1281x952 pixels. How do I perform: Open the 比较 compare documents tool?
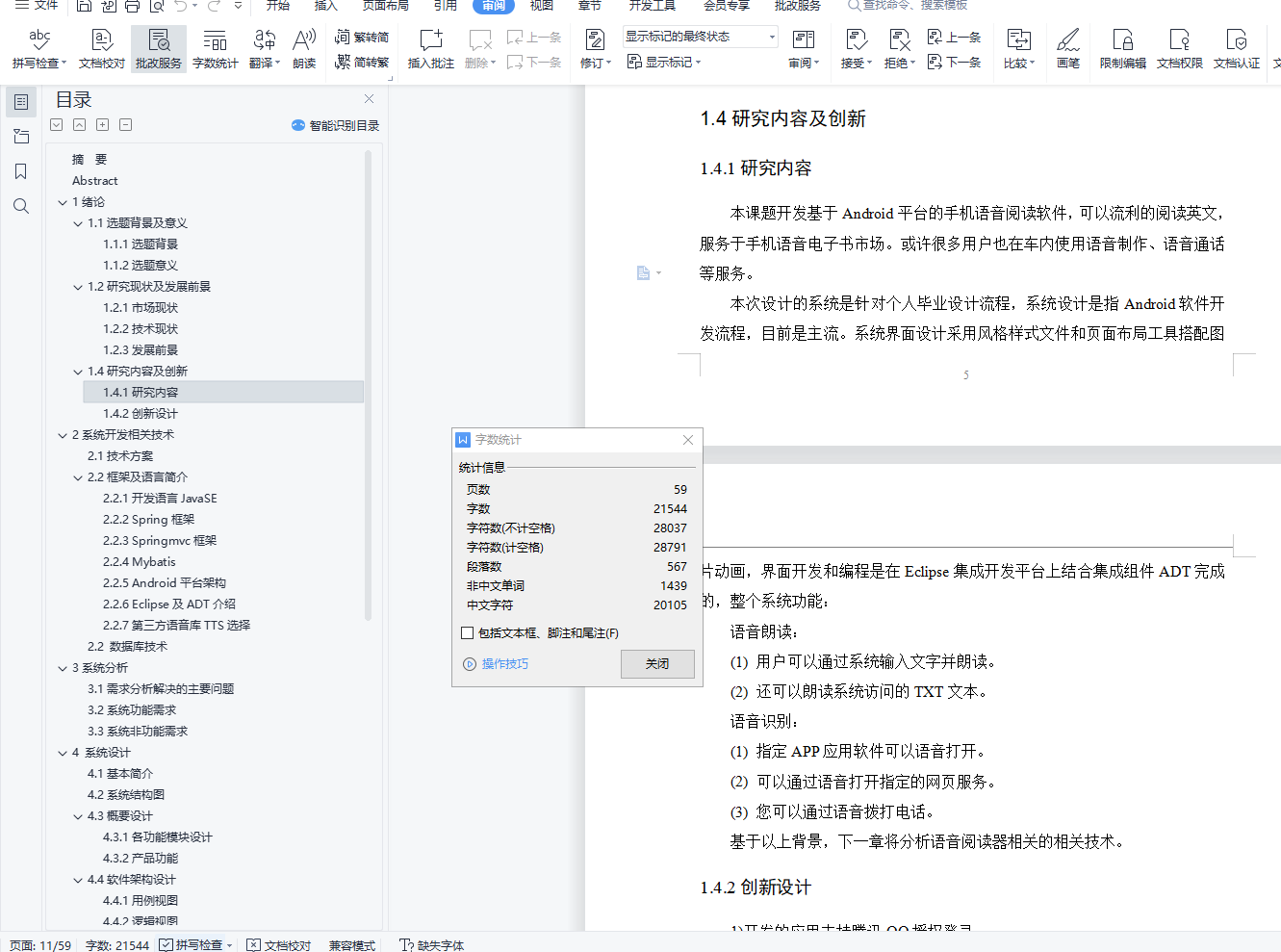1018,48
